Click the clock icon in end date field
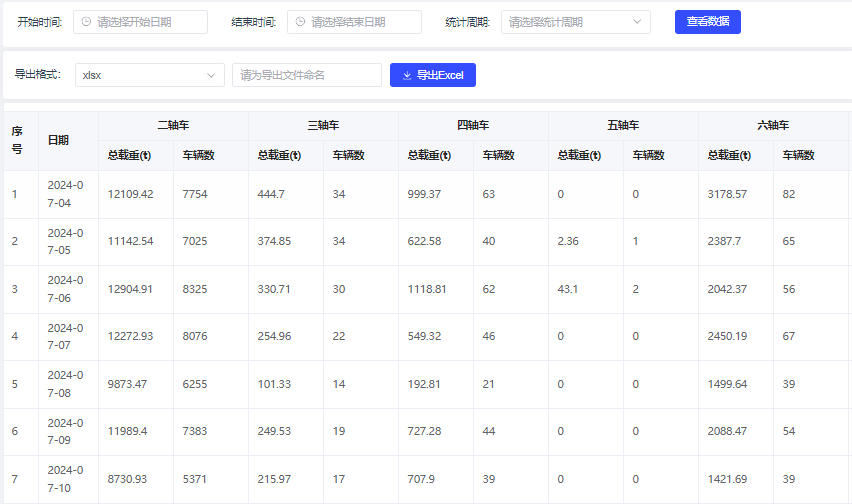Screen dimensions: 852x504 pos(300,22)
